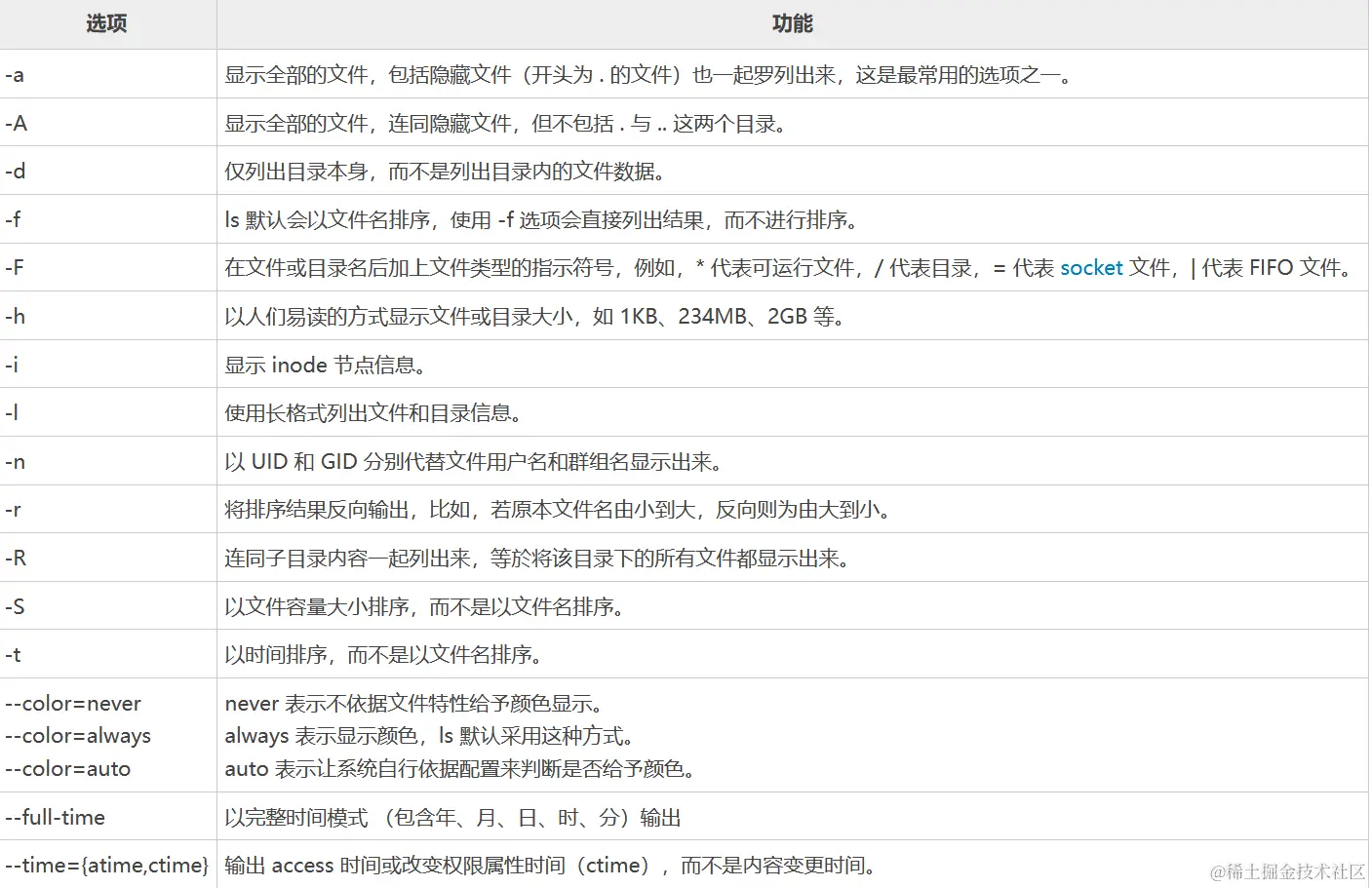1372x888 pixels.
Task: Click the description starting 显示全部的文件，包括隐藏文件
Action: pyautogui.click(x=648, y=75)
